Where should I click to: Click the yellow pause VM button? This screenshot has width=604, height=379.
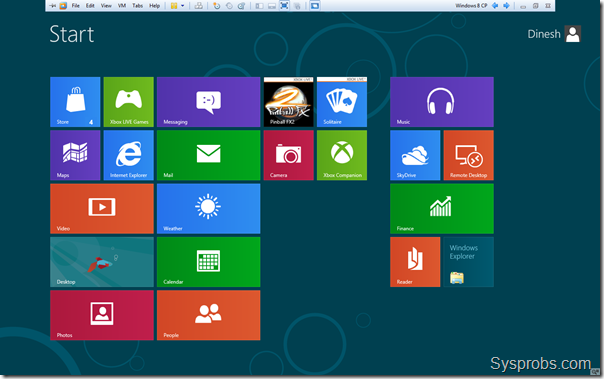click(x=174, y=6)
